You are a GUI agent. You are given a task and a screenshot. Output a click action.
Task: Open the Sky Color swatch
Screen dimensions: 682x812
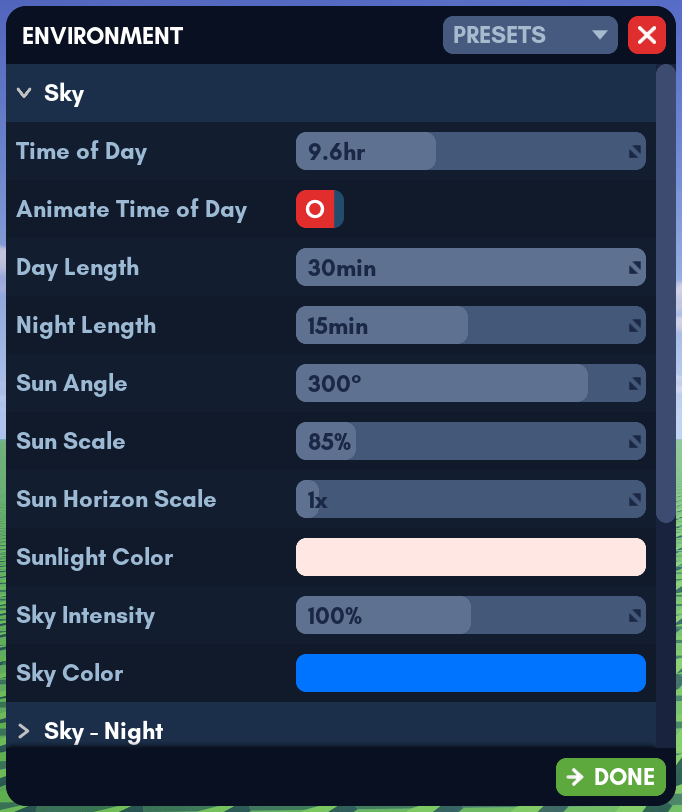click(471, 673)
